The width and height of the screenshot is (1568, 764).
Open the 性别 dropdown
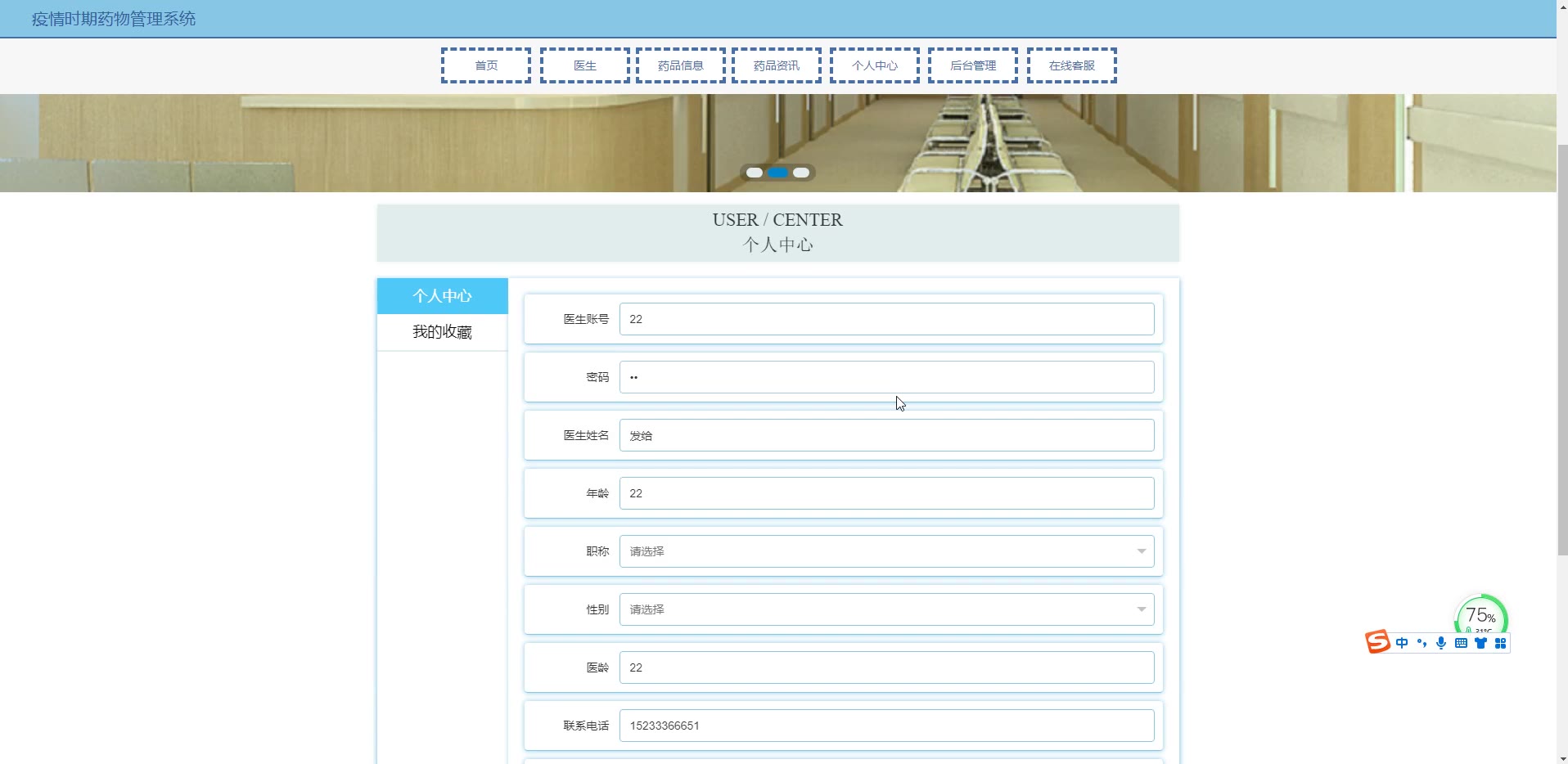click(887, 609)
